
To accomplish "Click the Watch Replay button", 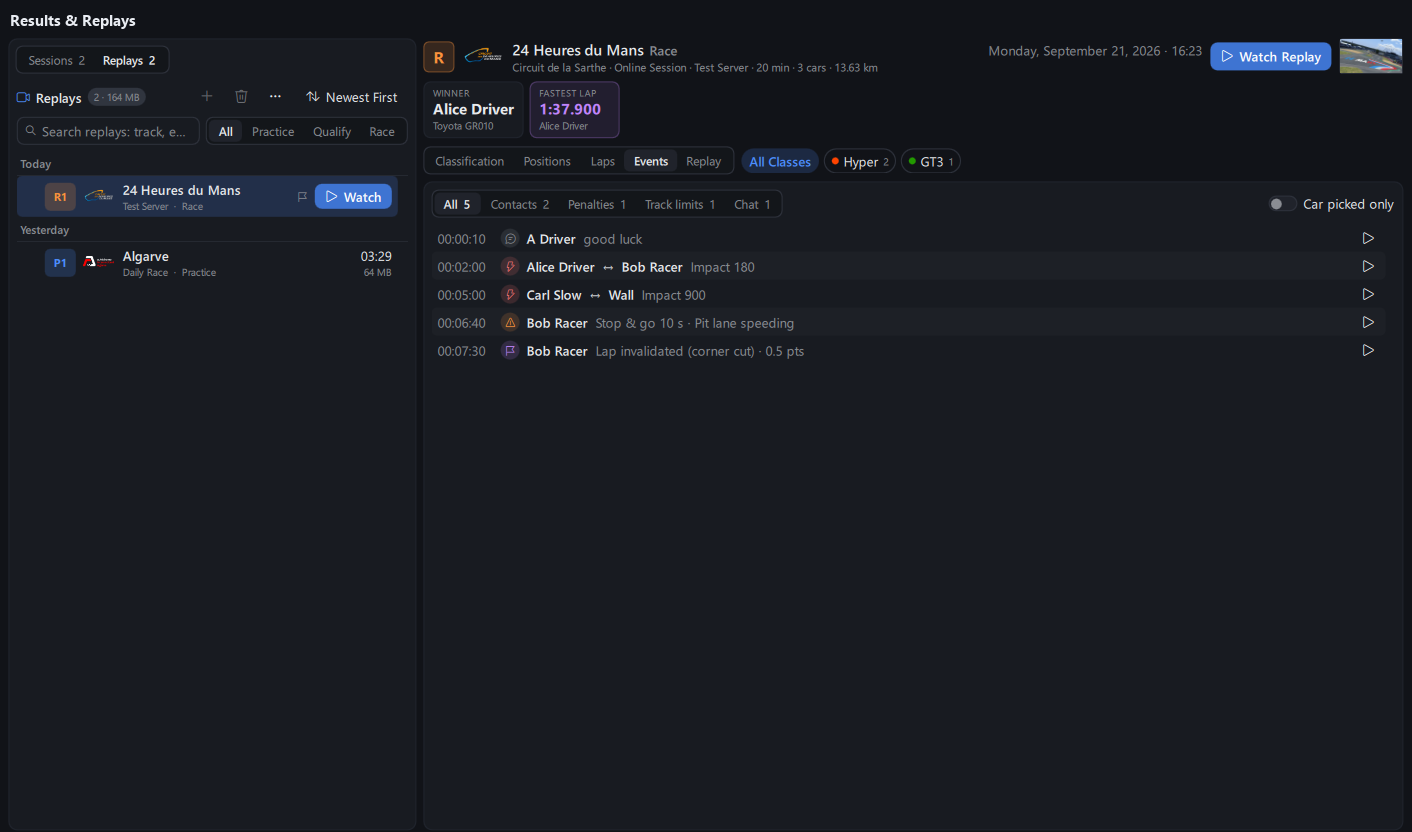I will [1270, 57].
